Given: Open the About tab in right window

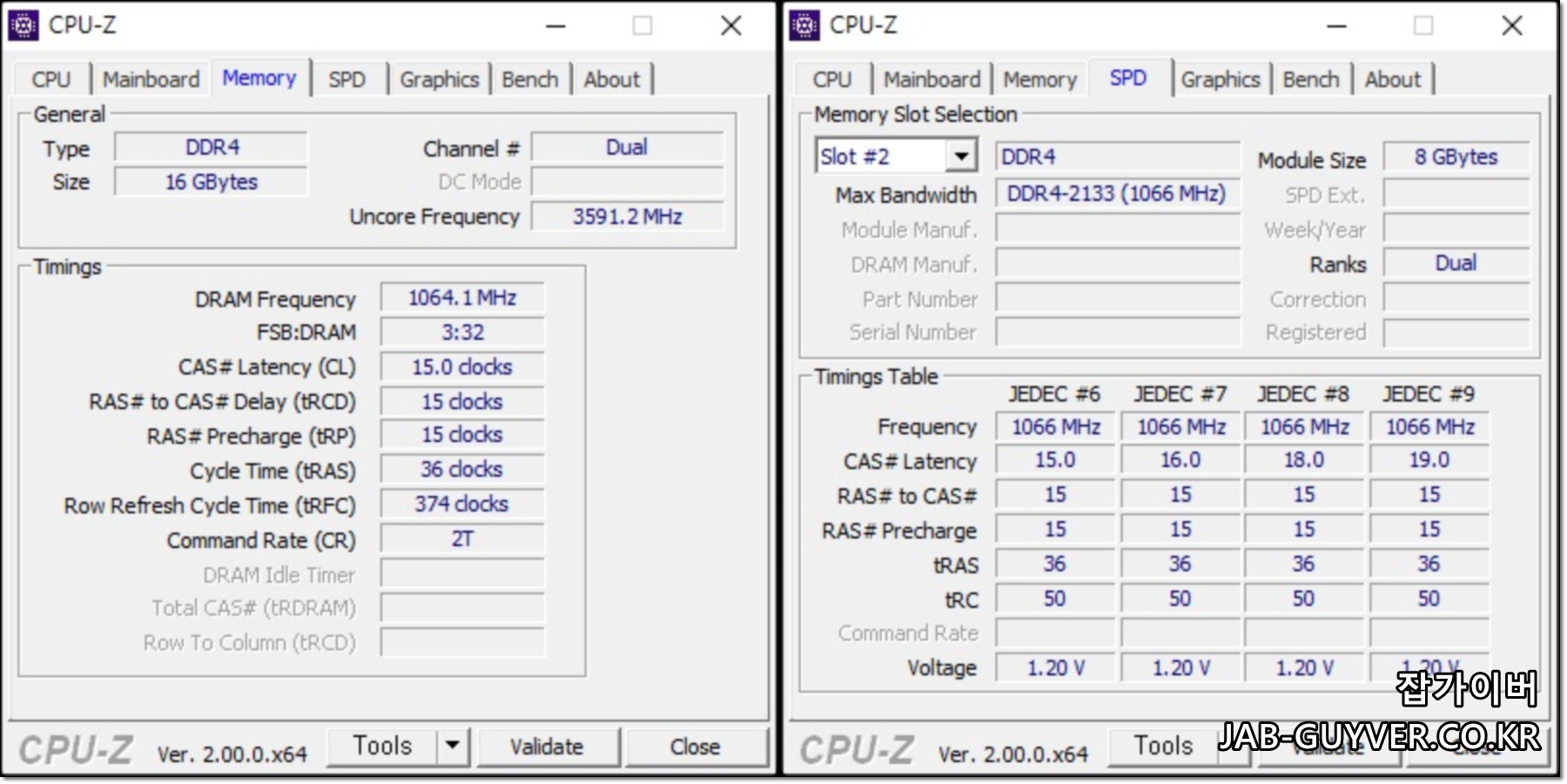Looking at the screenshot, I should (1393, 79).
